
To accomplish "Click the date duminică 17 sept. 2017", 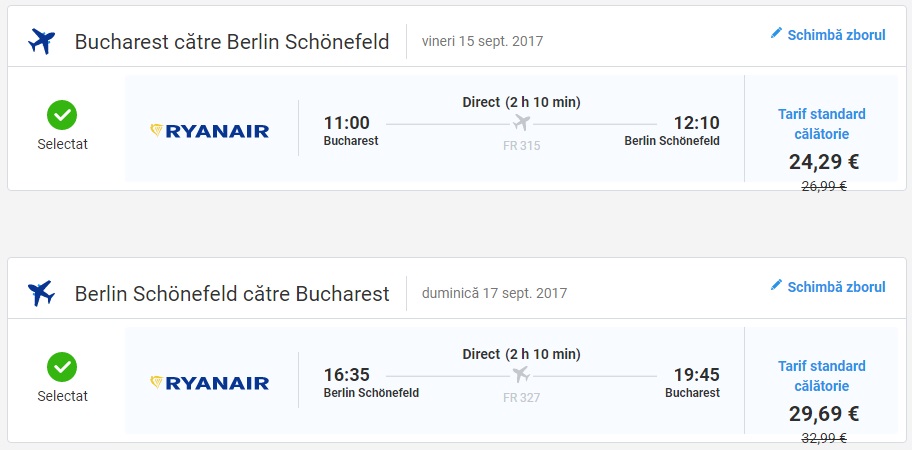I will pyautogui.click(x=494, y=294).
